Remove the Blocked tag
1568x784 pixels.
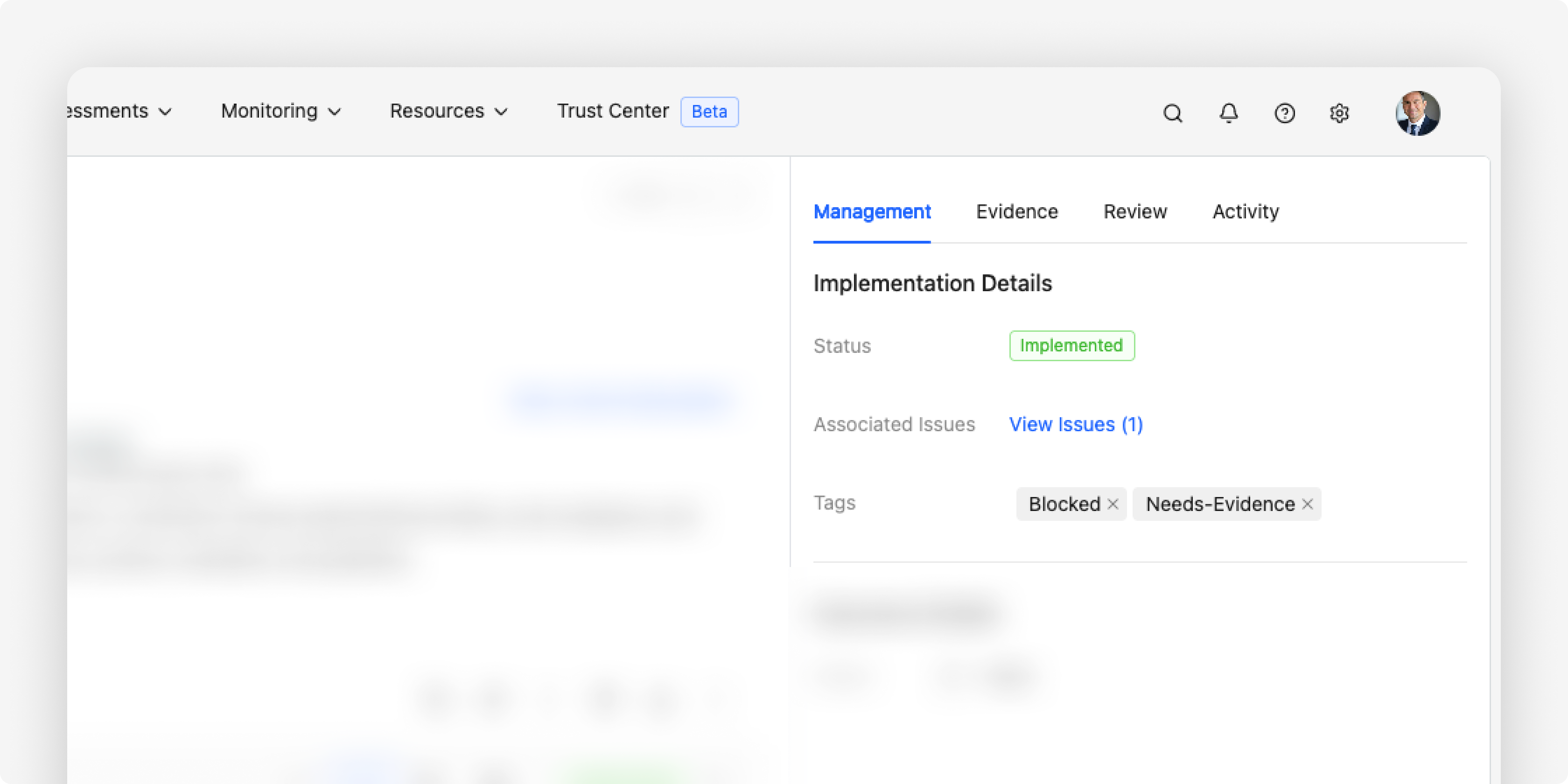tap(1113, 504)
